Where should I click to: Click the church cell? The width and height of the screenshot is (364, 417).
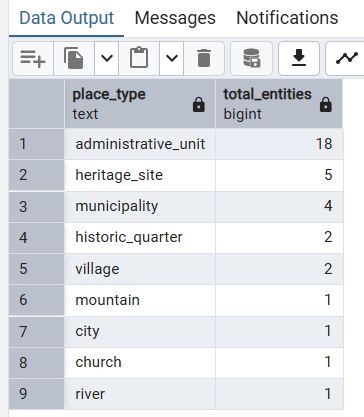[x=140, y=363]
